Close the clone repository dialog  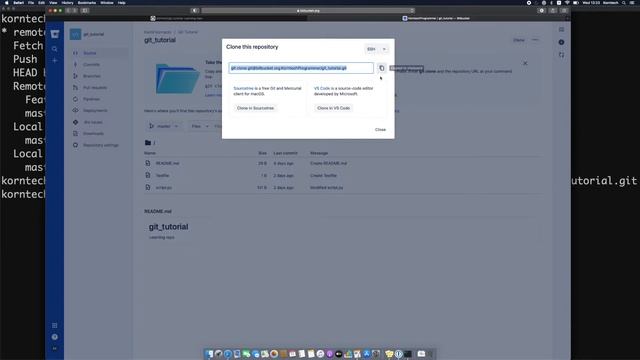tap(380, 129)
